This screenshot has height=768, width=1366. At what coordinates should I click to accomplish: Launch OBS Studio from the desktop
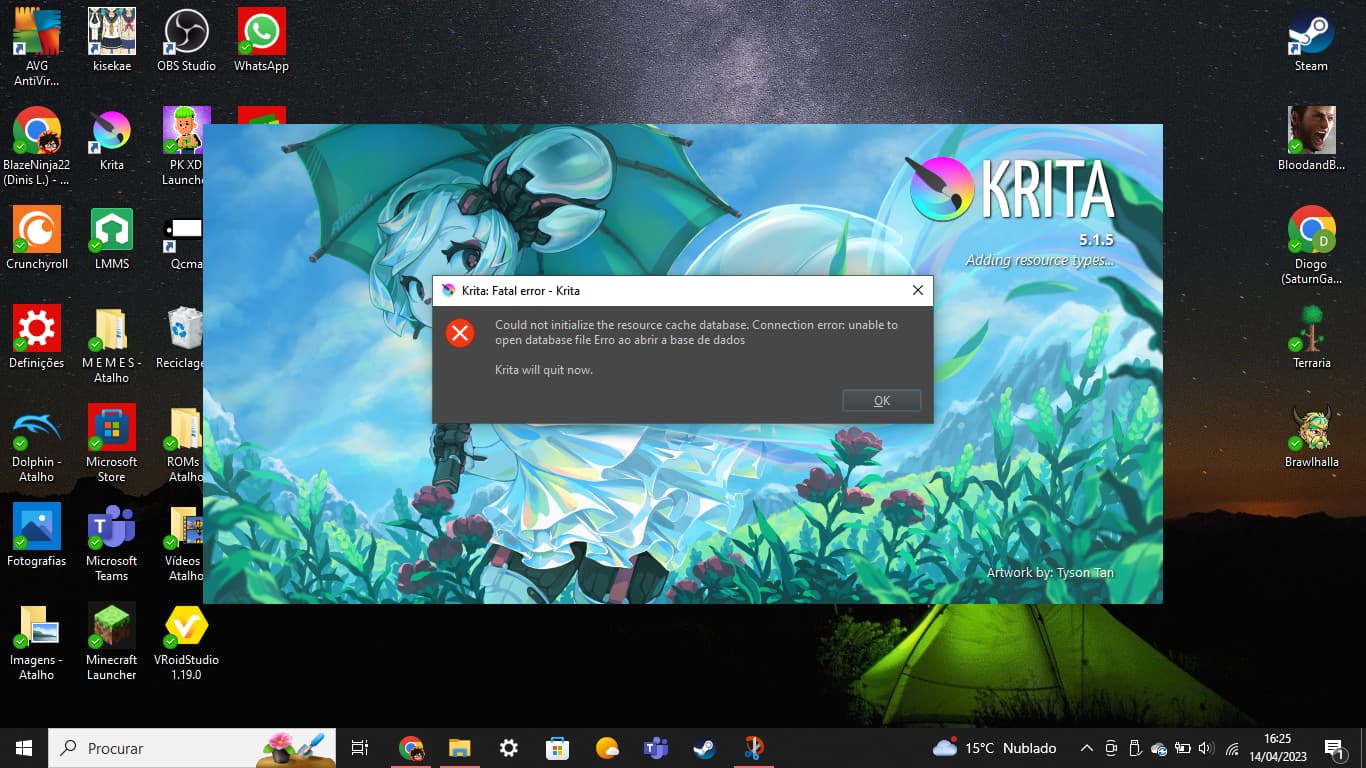(x=186, y=40)
